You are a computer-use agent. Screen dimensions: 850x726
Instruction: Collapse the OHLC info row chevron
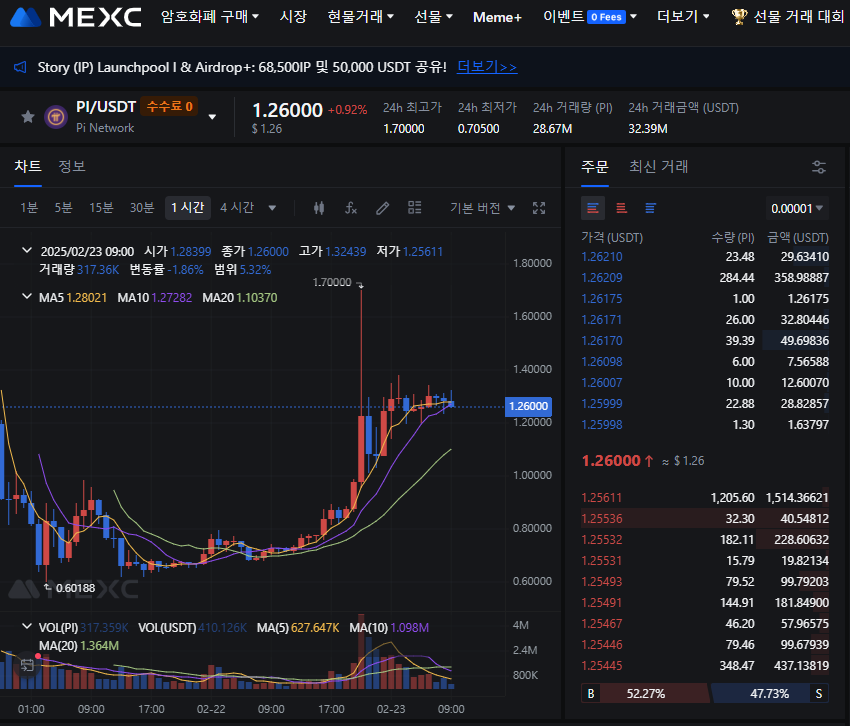[27, 250]
